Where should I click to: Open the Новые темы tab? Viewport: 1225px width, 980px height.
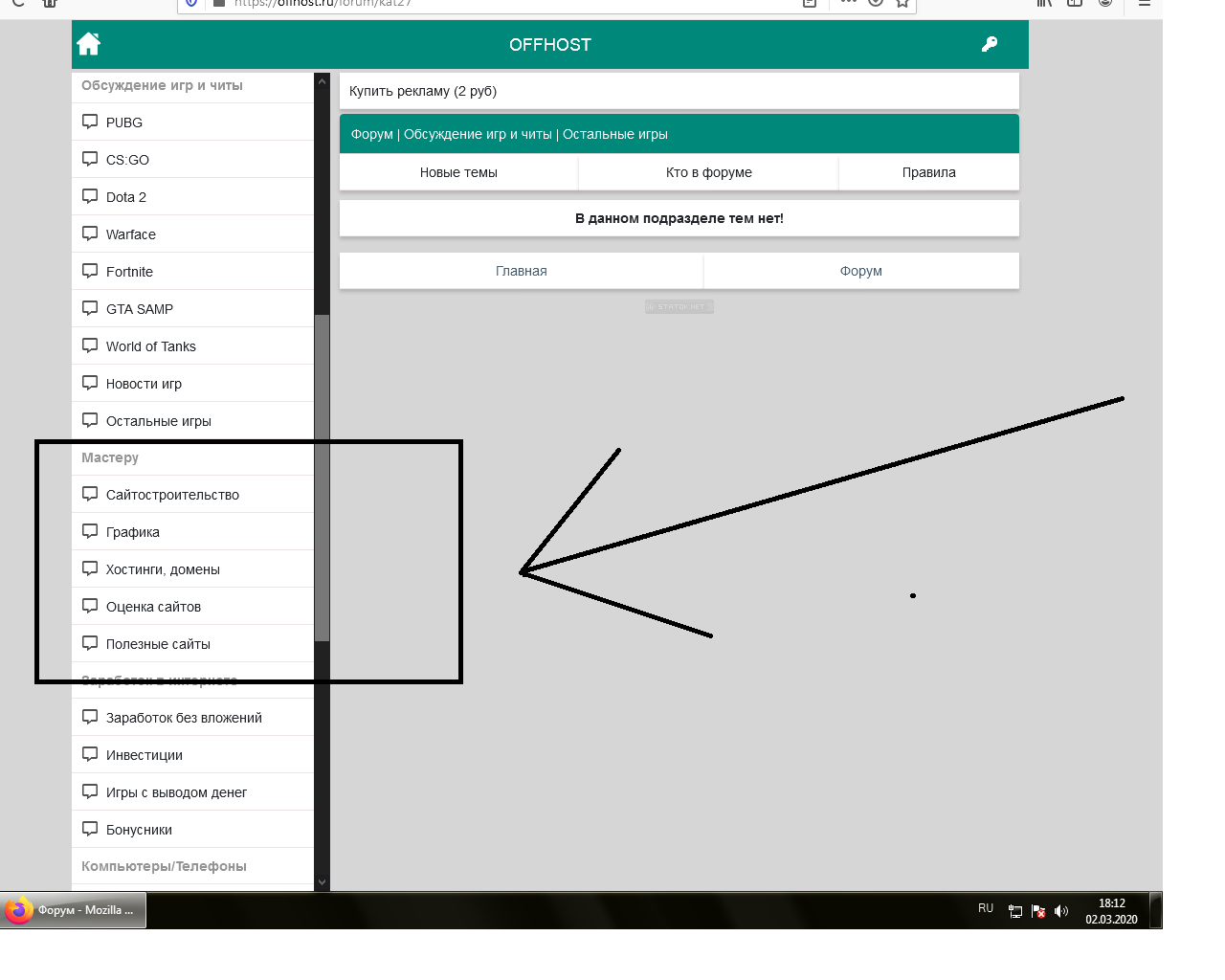point(458,172)
